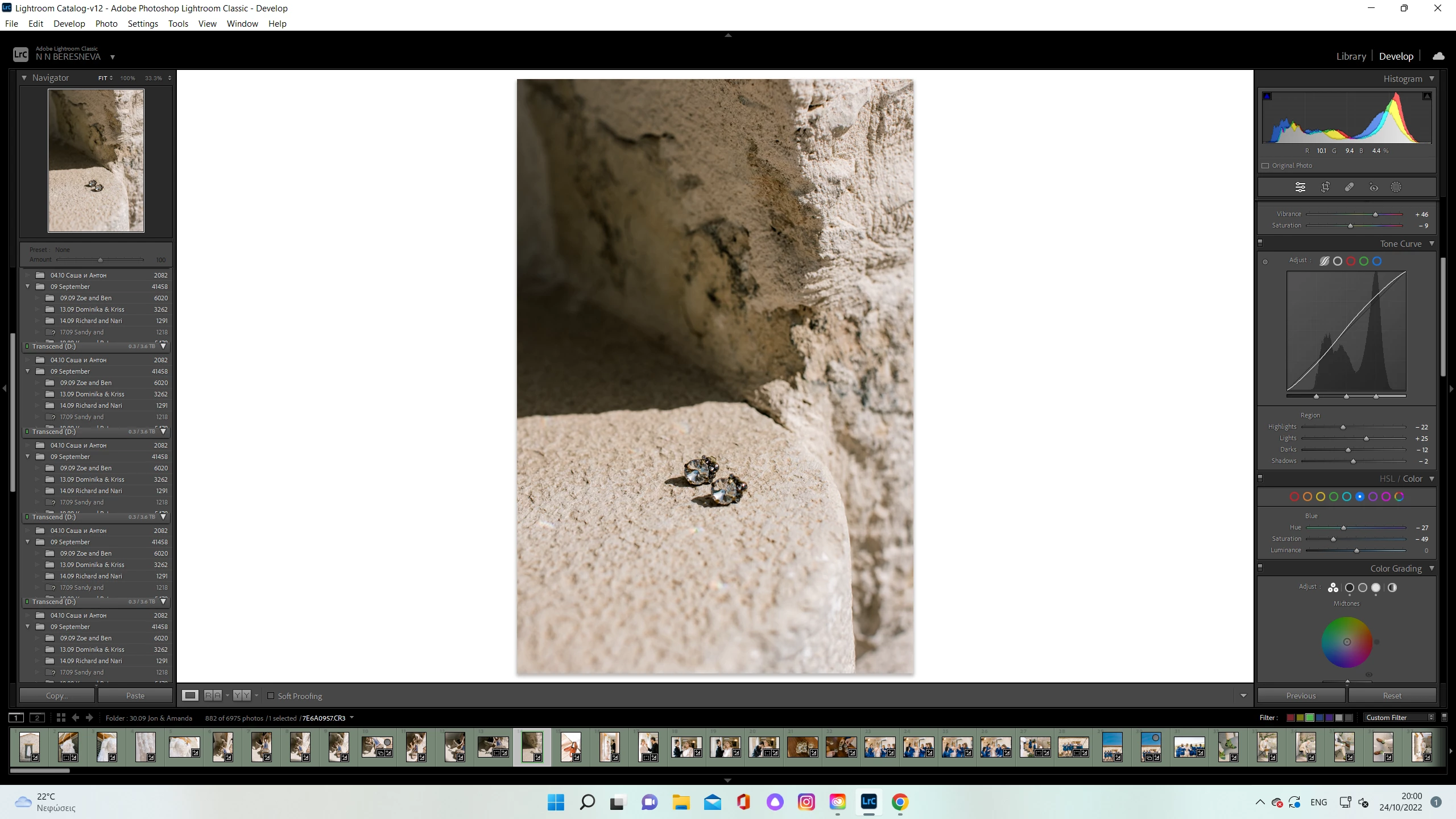Choose the Highlights color grading wheel icon
Image resolution: width=1456 pixels, height=819 pixels.
tap(1376, 588)
